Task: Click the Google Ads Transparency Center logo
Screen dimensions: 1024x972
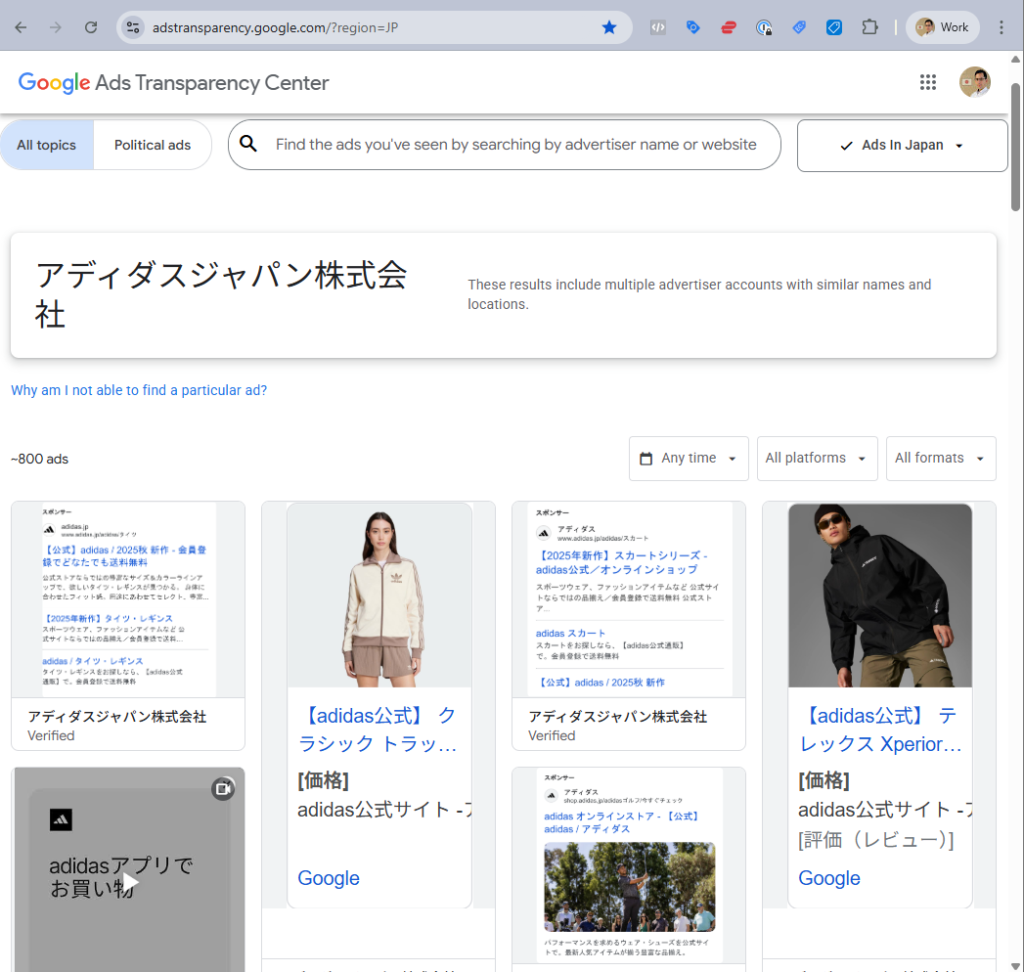Action: tap(174, 83)
